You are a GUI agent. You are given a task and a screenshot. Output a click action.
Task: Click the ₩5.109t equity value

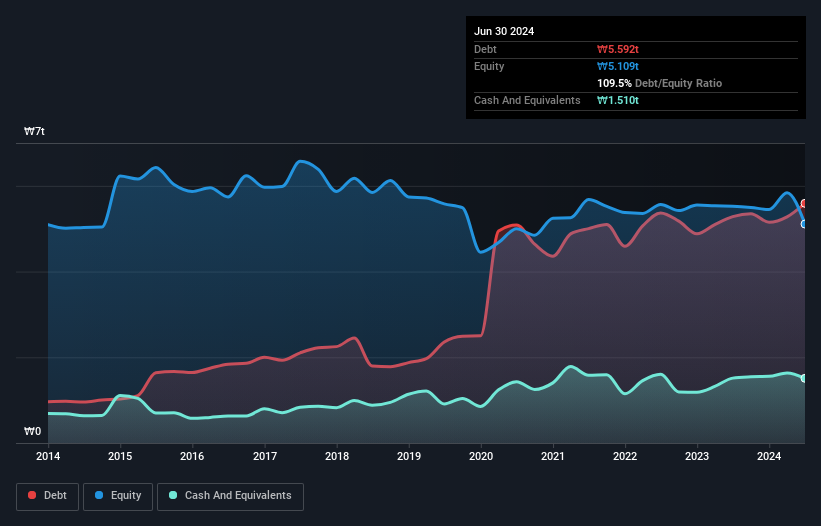click(x=618, y=66)
